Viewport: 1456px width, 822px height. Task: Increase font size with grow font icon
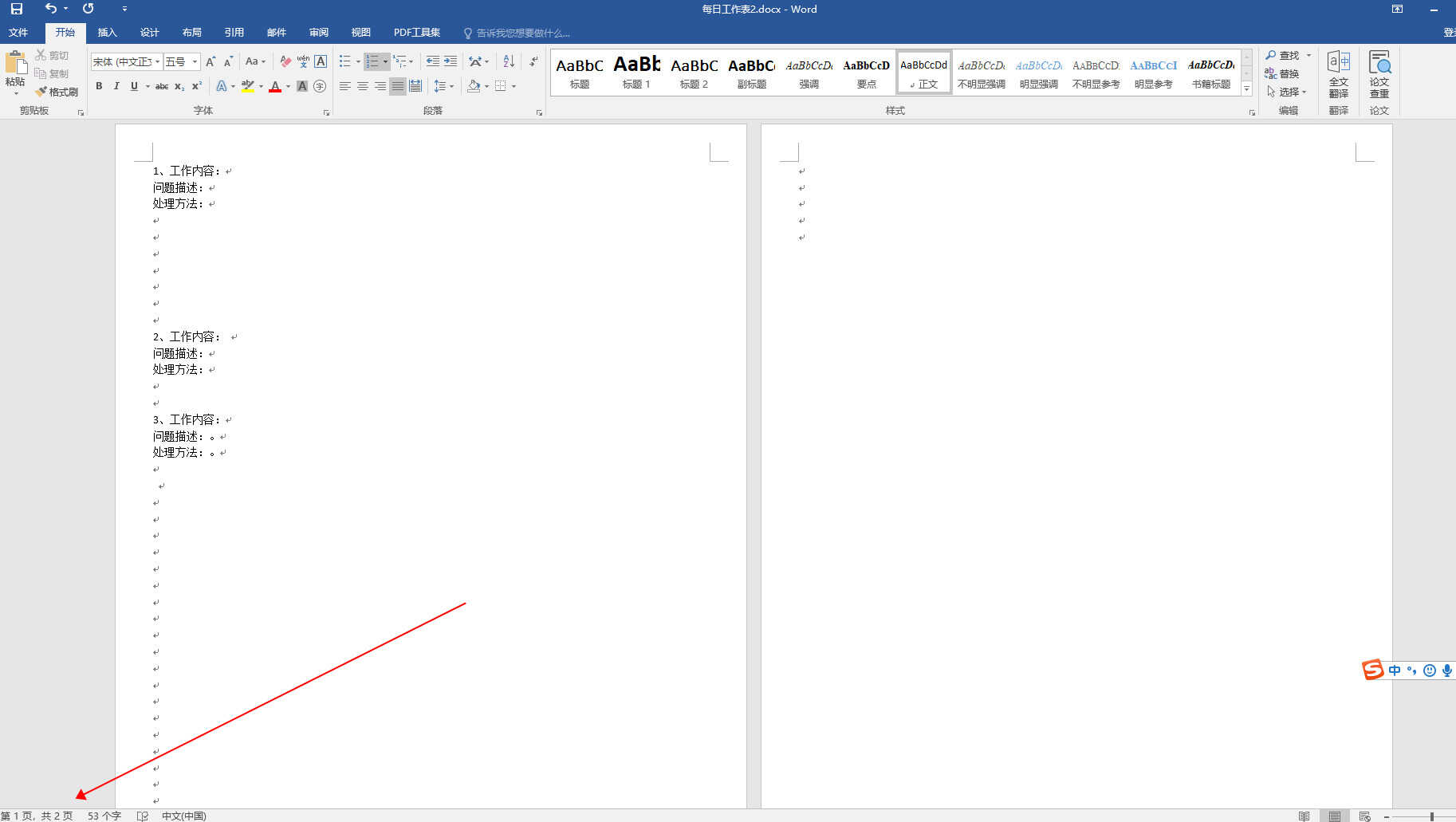coord(211,61)
